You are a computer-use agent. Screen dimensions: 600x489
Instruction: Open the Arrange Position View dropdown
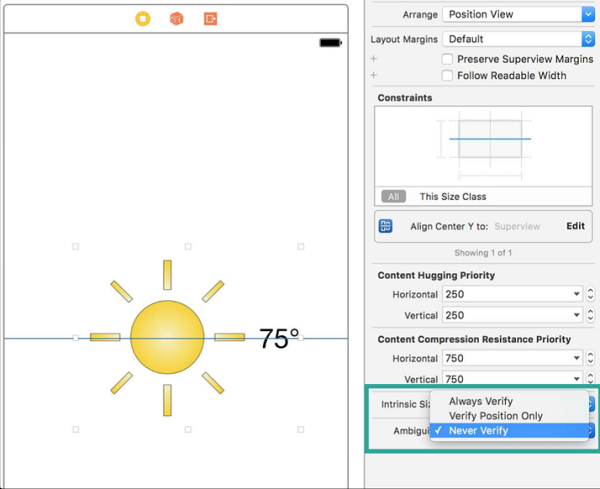(x=518, y=15)
